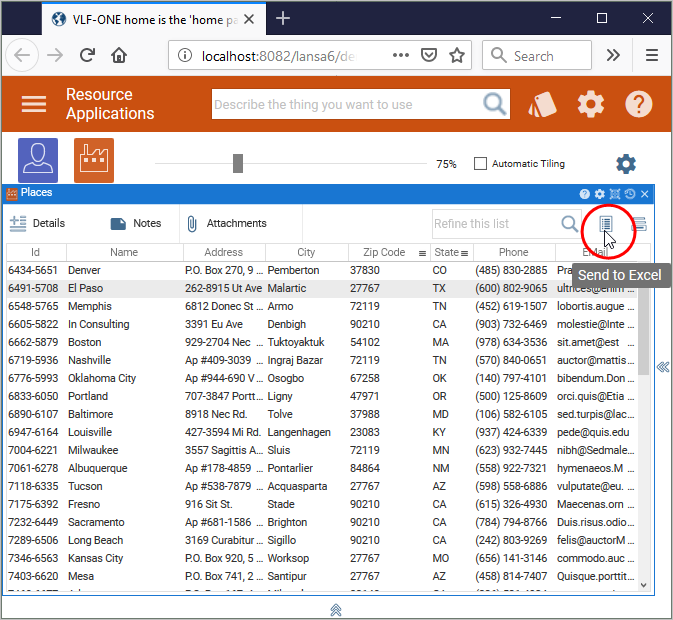Viewport: 673px width, 620px height.
Task: Open the Zip Code column filter menu
Action: (x=422, y=253)
